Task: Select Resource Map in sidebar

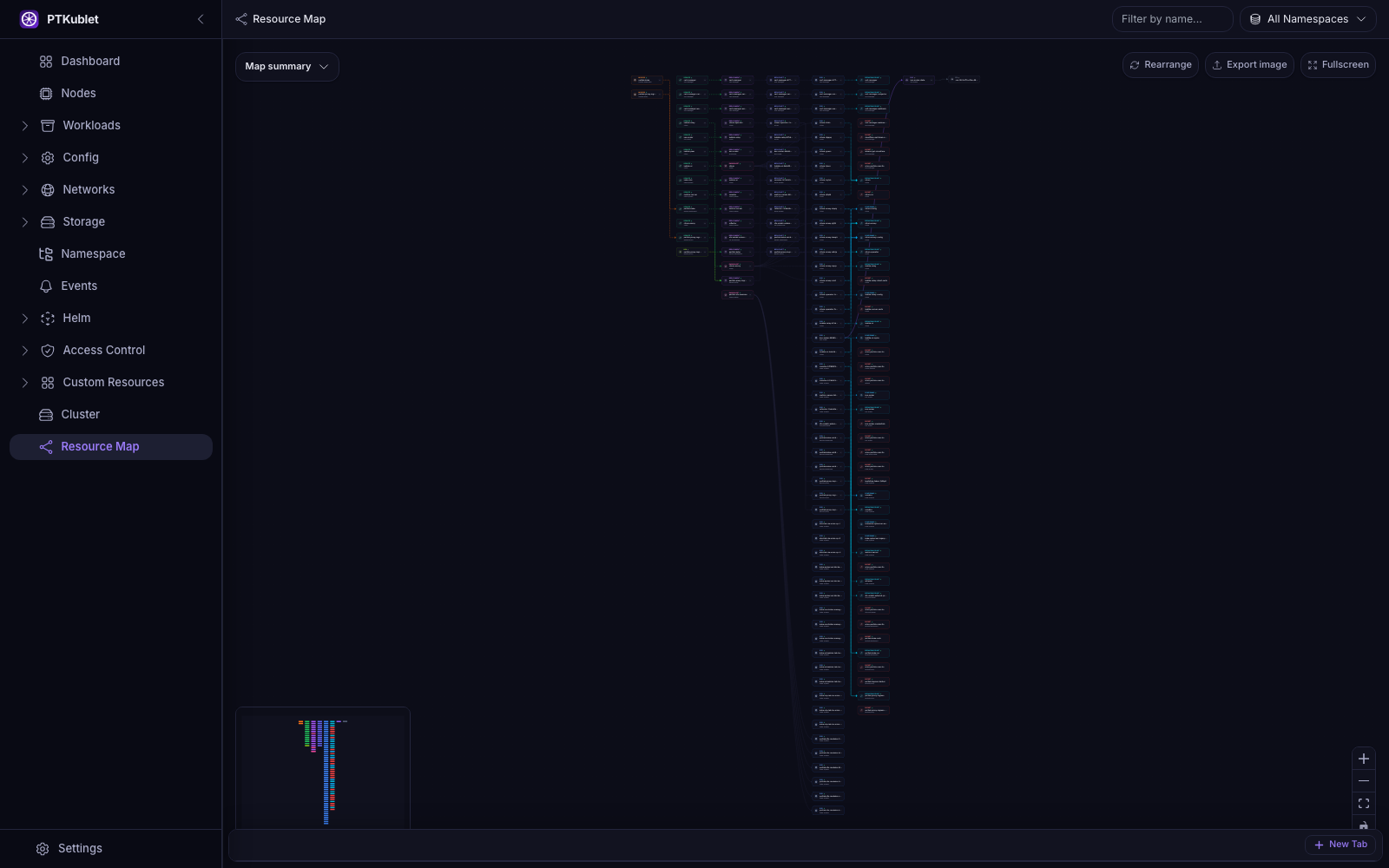Action: tap(111, 446)
